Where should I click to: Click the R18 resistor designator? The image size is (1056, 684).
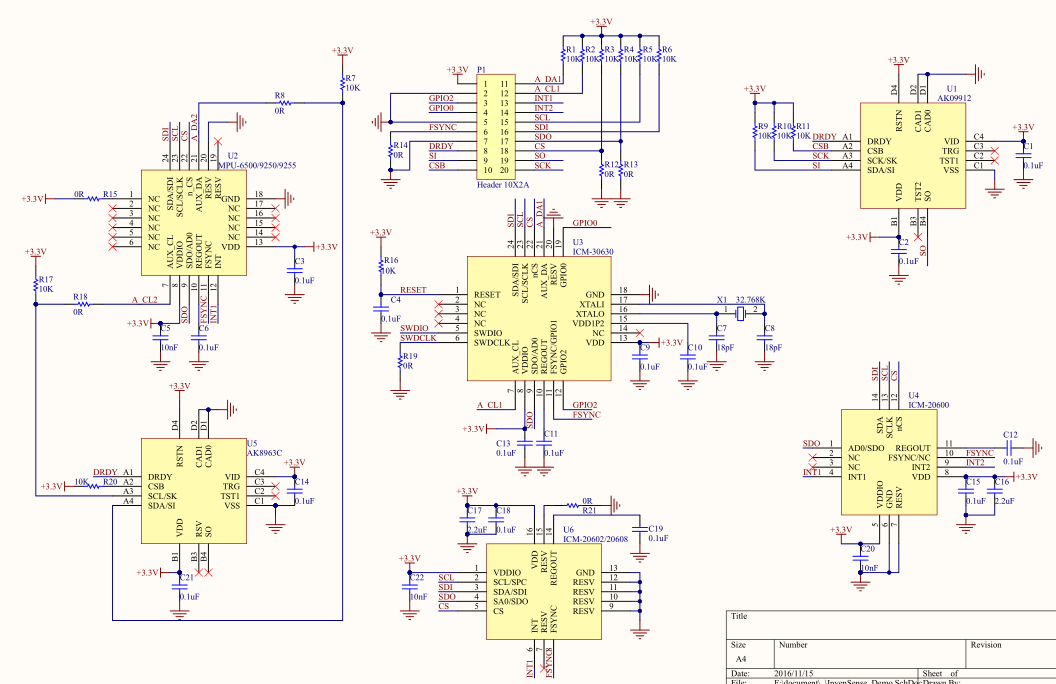click(80, 297)
